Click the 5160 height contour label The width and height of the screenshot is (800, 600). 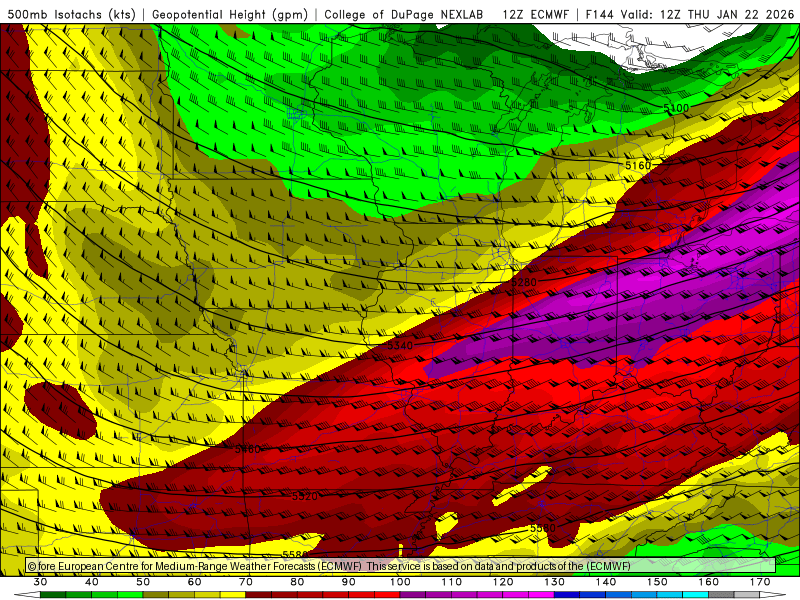coord(638,165)
